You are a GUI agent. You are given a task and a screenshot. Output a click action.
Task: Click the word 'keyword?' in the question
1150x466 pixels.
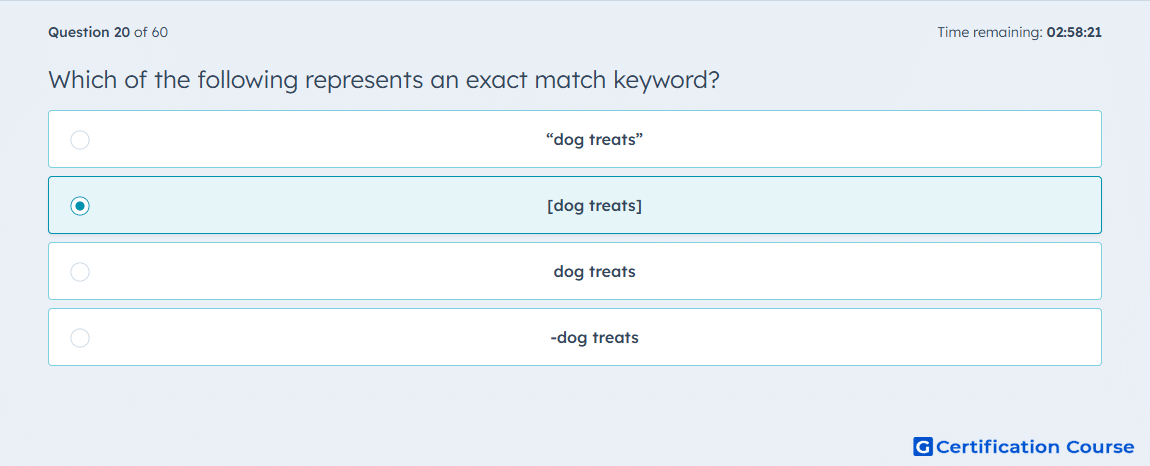pos(663,81)
